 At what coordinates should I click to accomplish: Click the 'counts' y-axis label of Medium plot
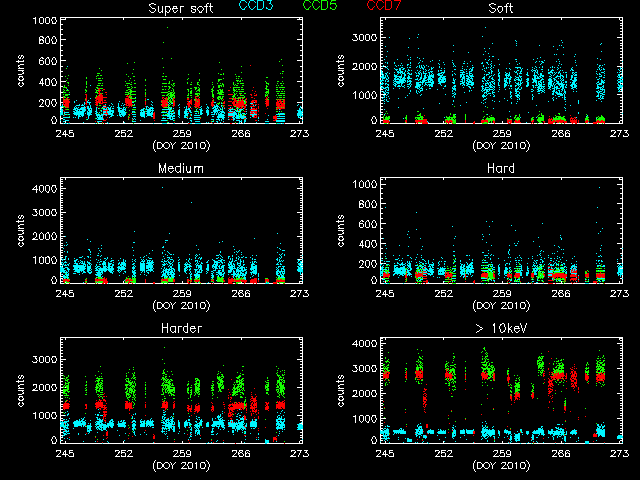click(21, 232)
